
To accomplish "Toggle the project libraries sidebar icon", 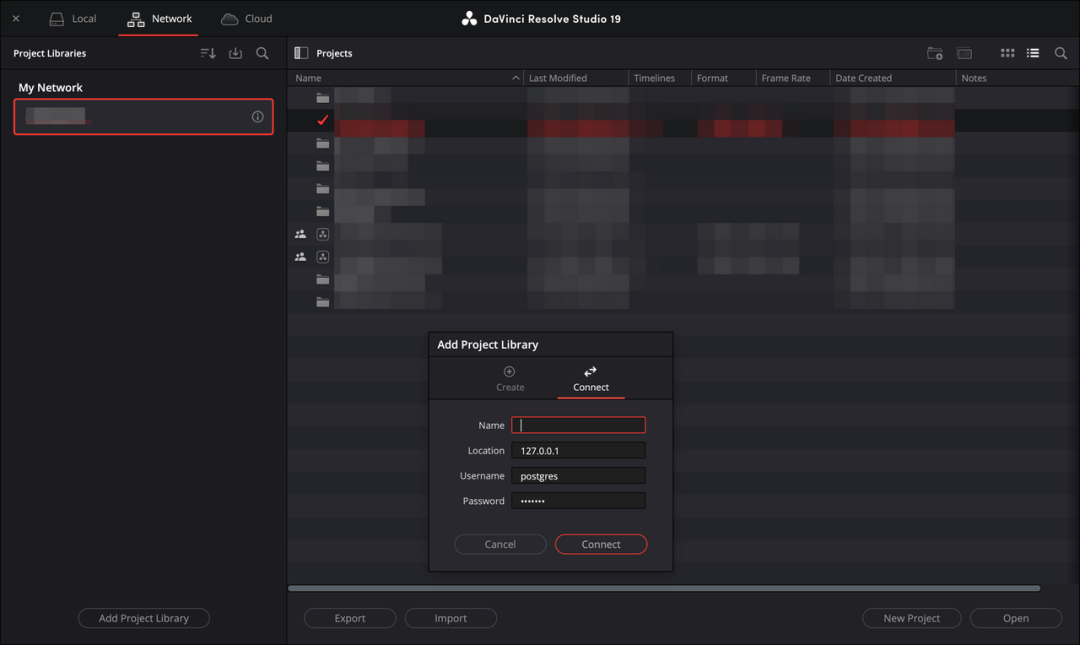I will click(x=301, y=53).
